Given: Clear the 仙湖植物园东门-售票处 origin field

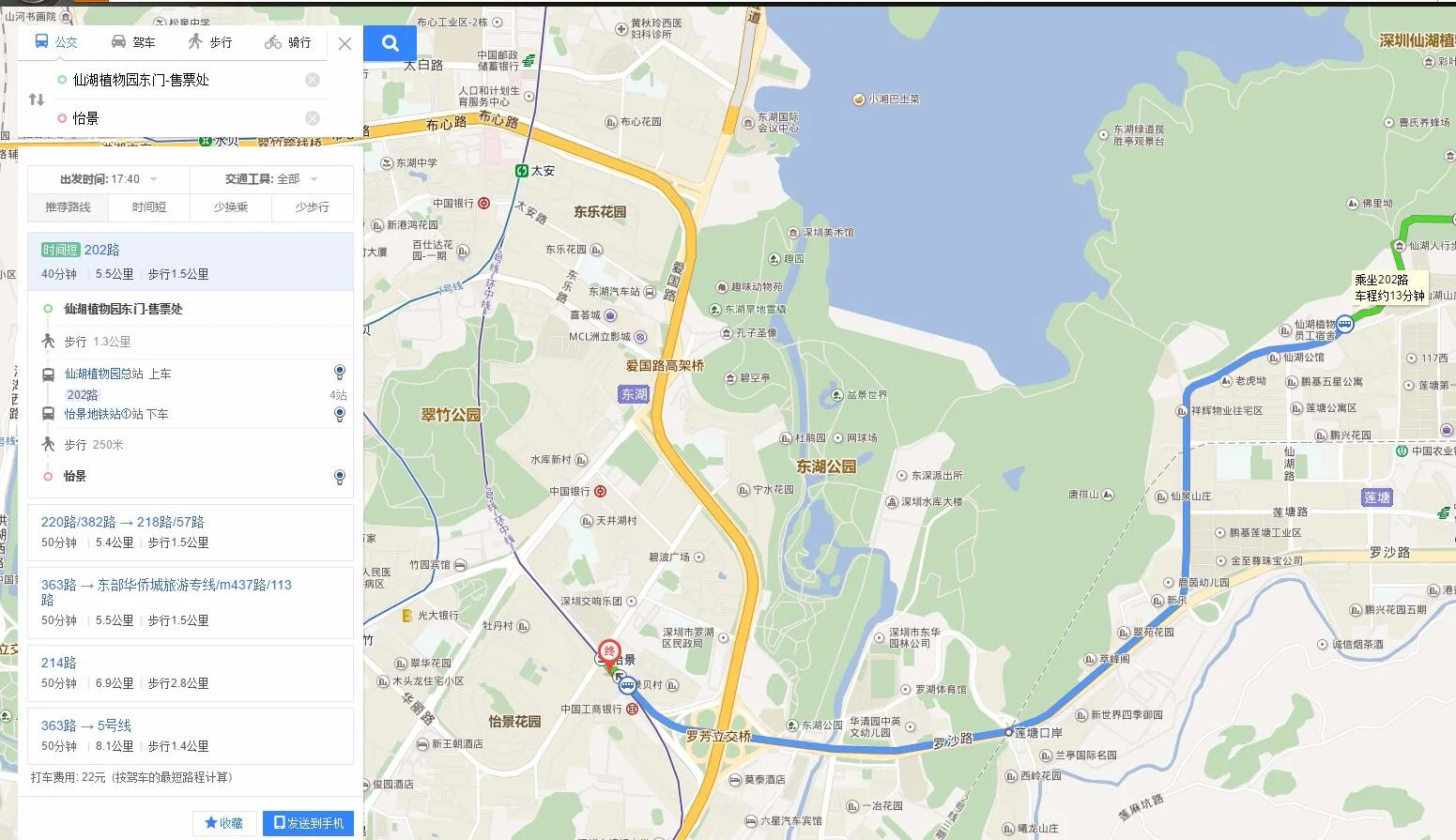Looking at the screenshot, I should click(313, 80).
